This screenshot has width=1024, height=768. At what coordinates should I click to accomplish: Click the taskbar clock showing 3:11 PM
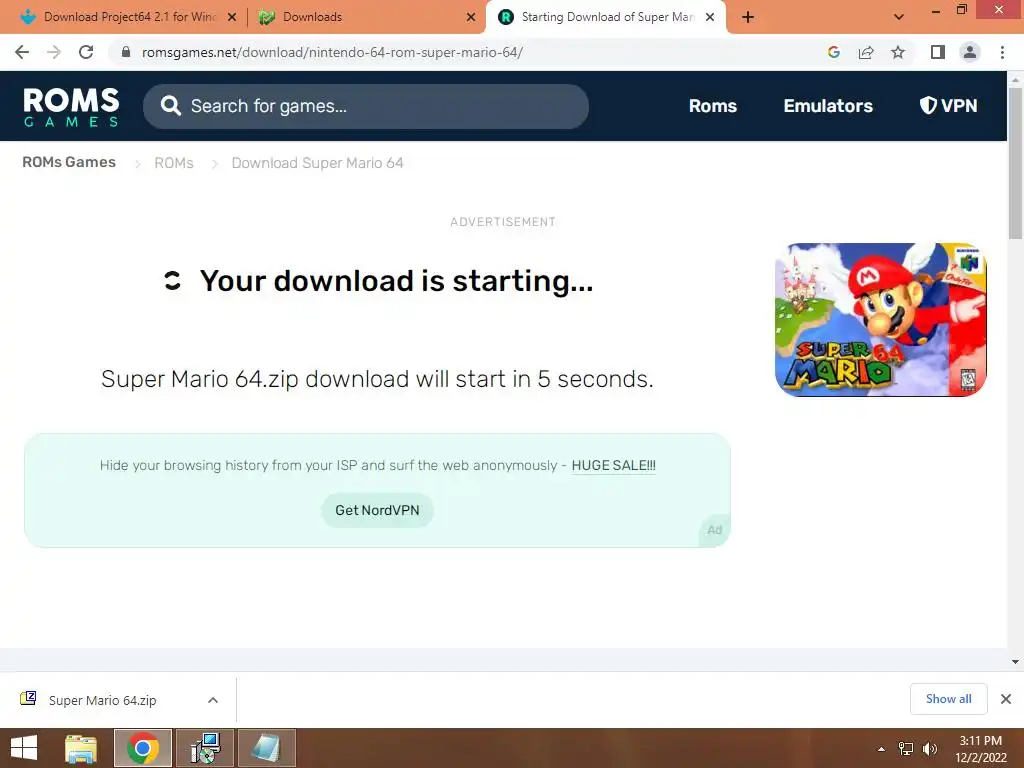point(980,749)
